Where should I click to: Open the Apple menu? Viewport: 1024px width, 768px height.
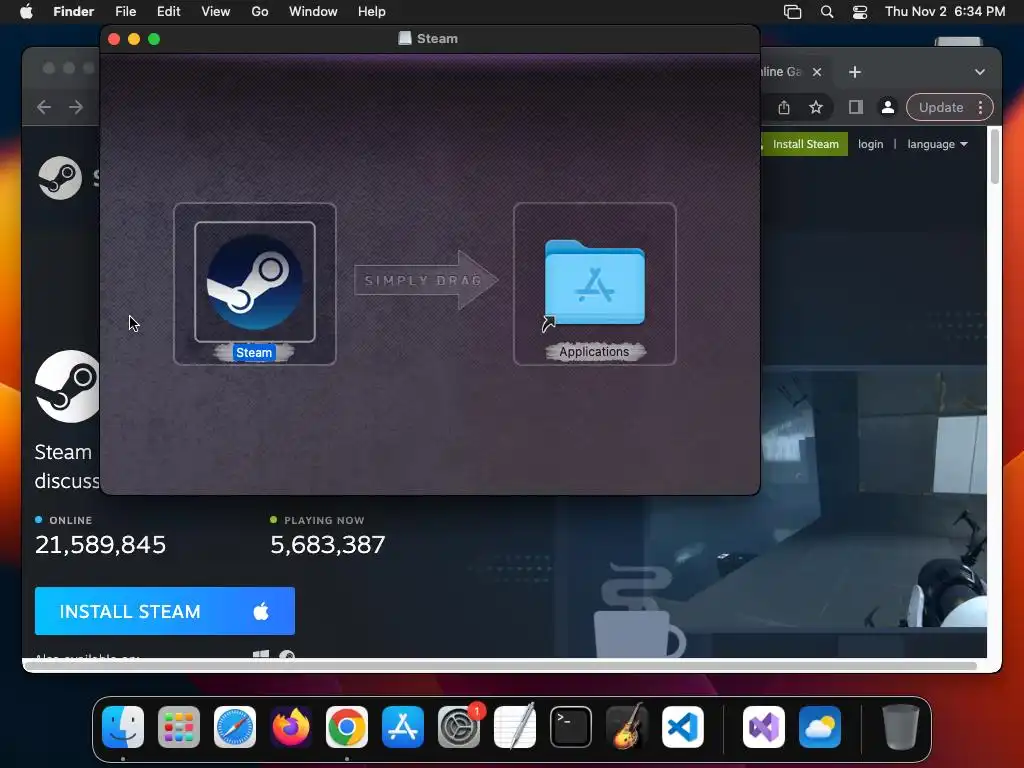click(x=26, y=12)
